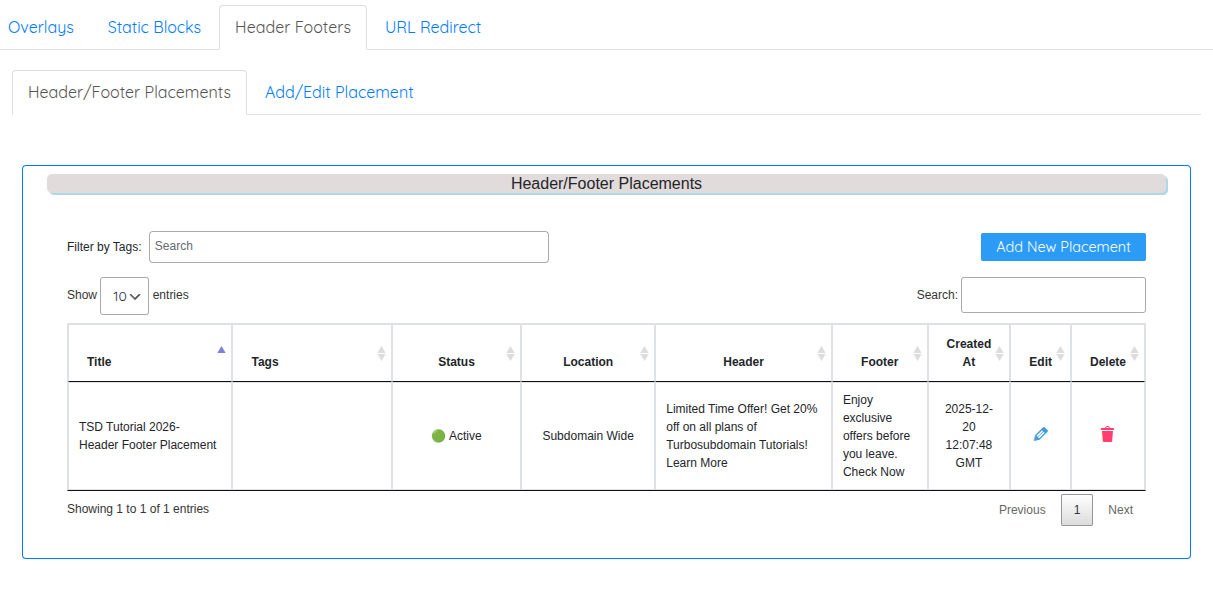Viewport: 1213px width, 593px height.
Task: Toggle the Title column sort direction
Action: coord(222,348)
